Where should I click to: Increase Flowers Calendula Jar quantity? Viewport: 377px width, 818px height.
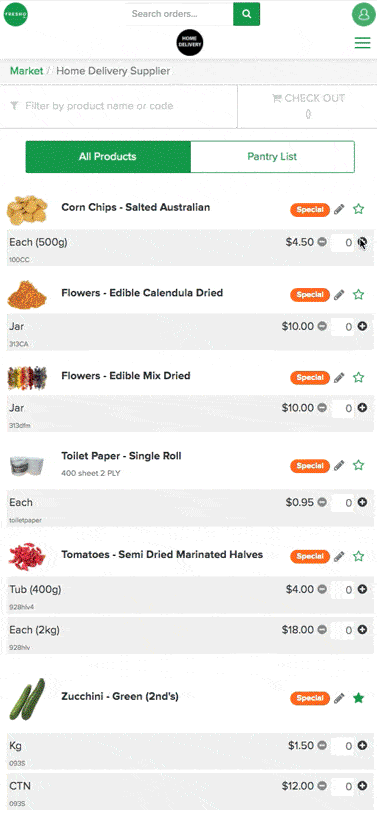(362, 326)
